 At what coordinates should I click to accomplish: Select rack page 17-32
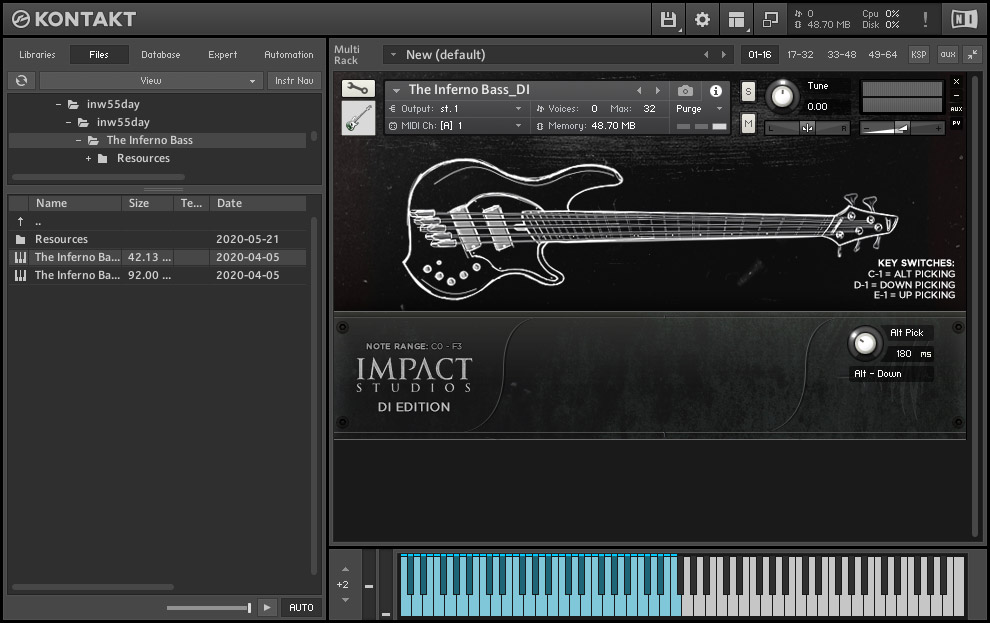click(799, 54)
